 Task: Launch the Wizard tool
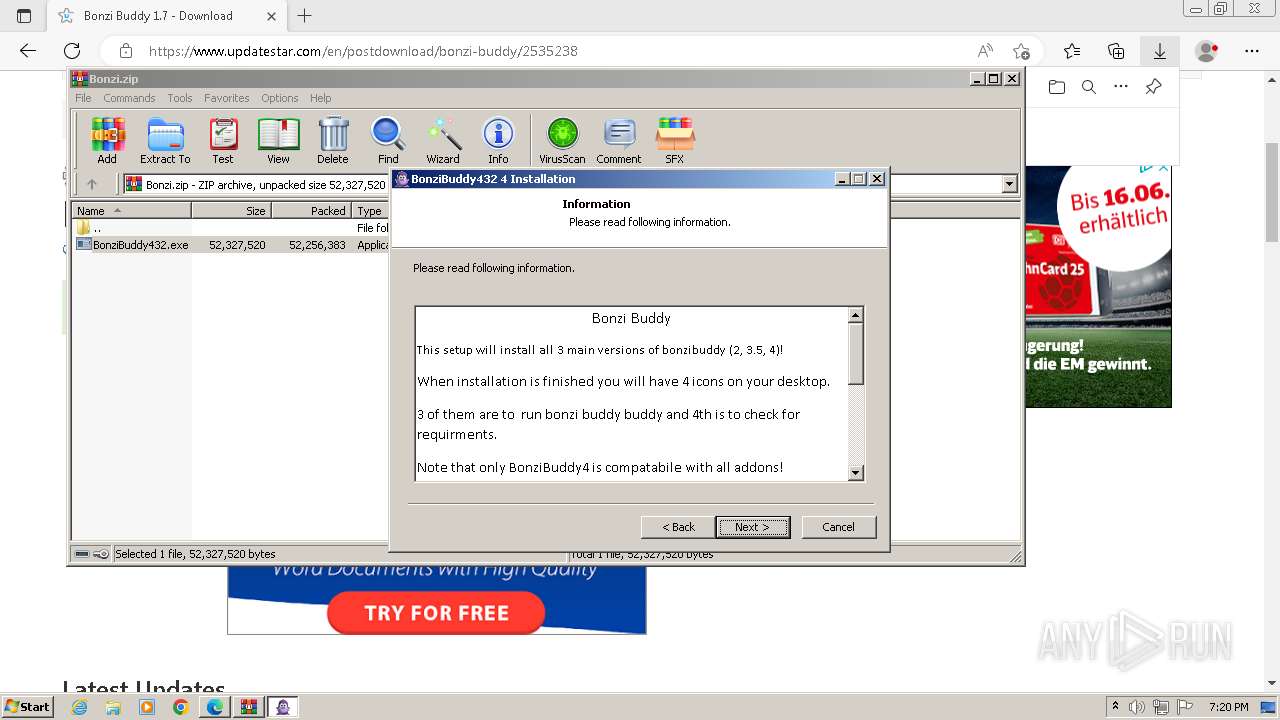coord(443,140)
